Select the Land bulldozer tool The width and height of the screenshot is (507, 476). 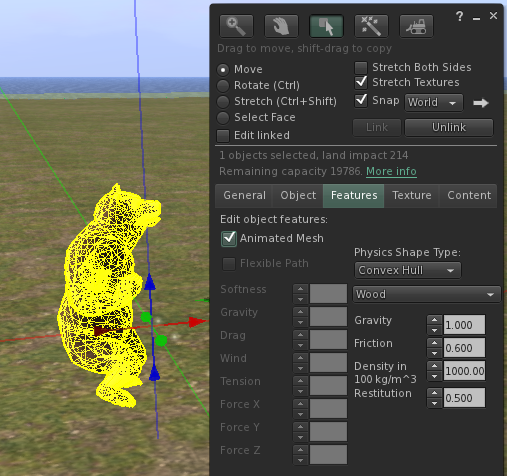[x=416, y=26]
